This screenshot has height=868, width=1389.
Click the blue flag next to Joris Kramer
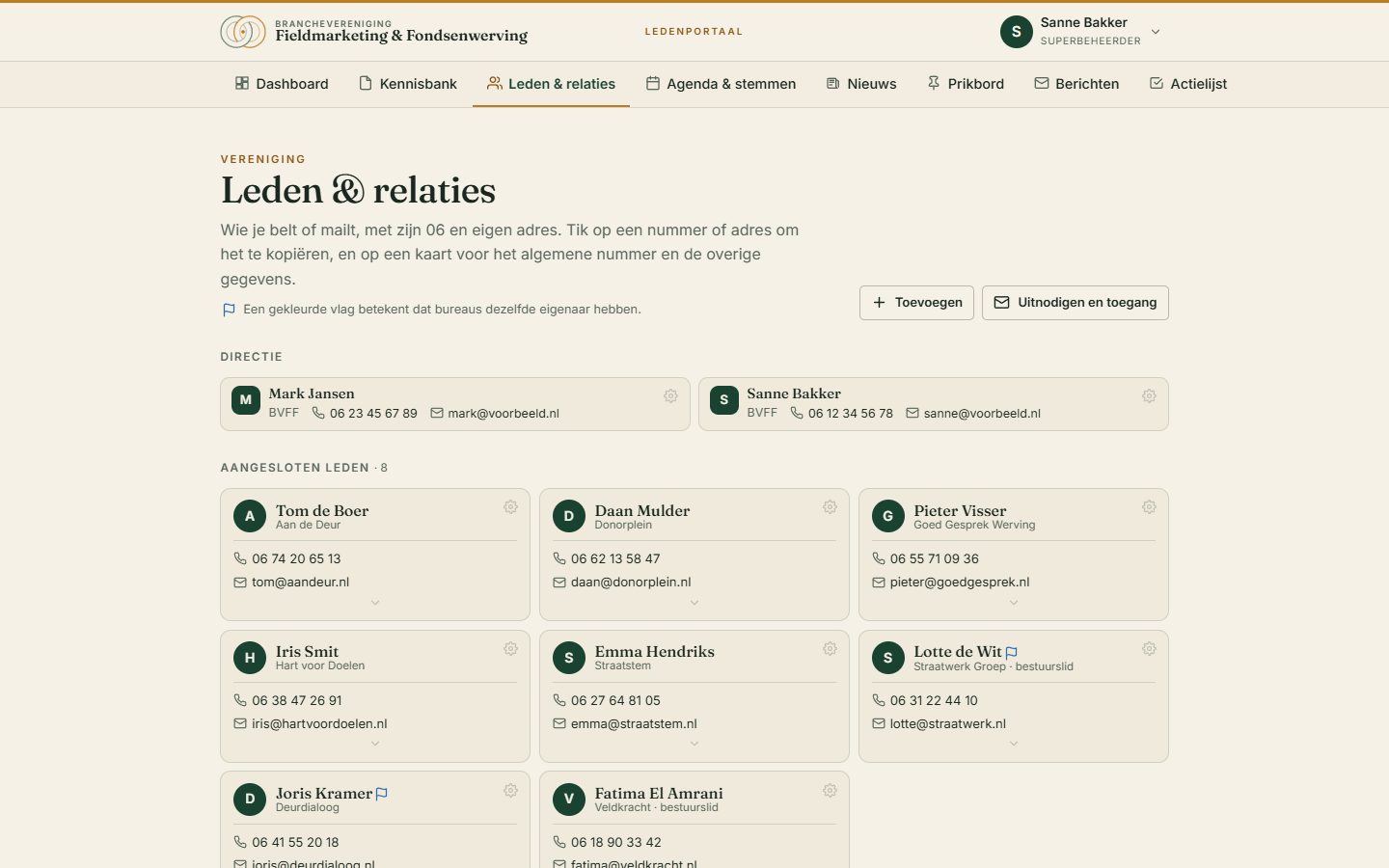coord(382,795)
